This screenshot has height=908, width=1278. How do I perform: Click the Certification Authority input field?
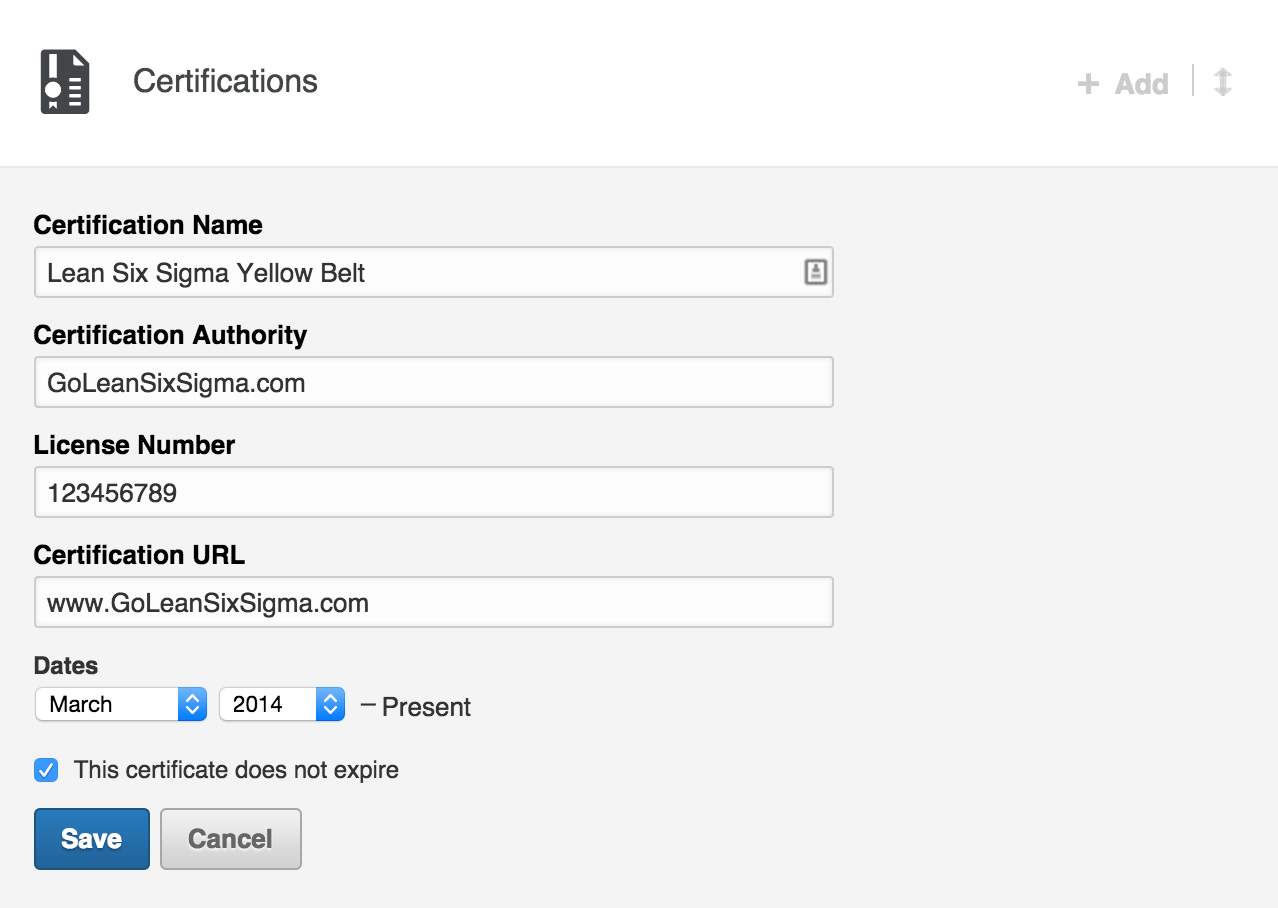coord(434,382)
